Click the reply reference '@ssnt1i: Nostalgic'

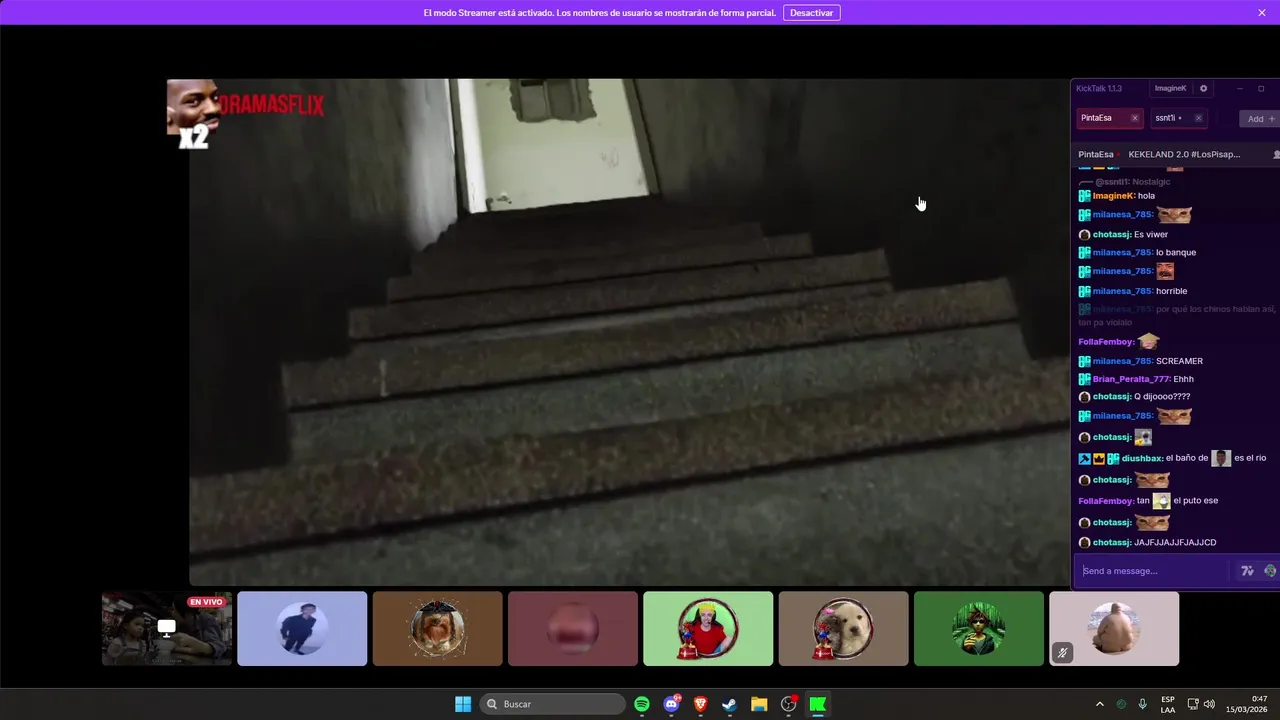point(1132,182)
